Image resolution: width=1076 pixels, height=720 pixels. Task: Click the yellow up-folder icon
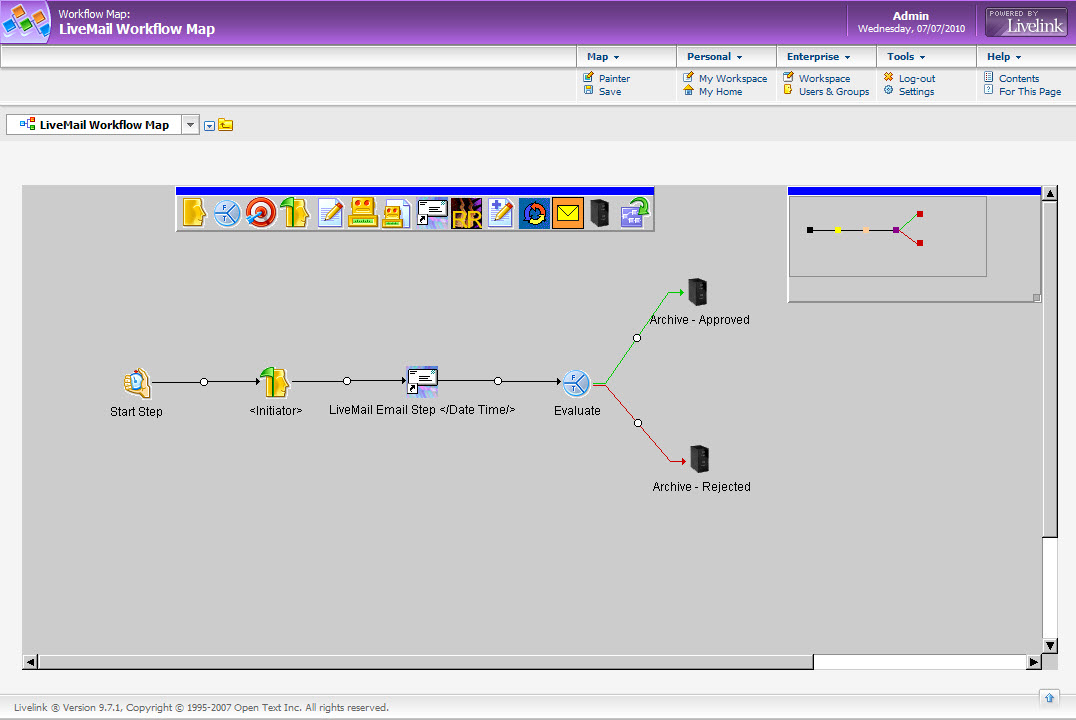pos(226,125)
